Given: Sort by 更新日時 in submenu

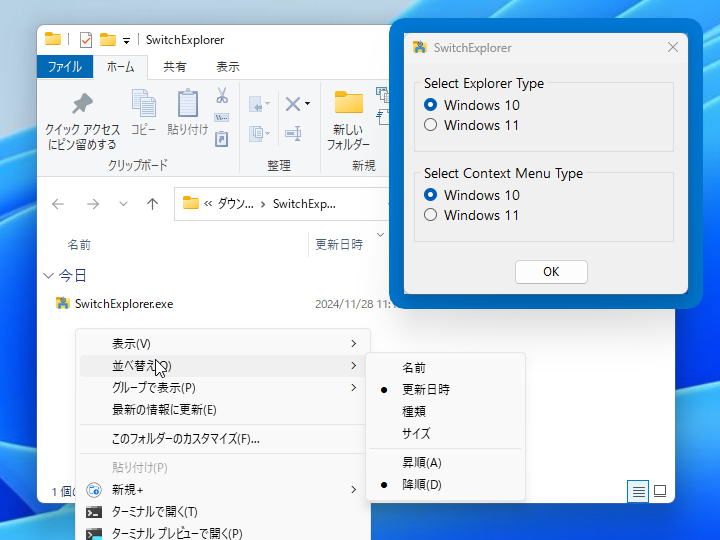Looking at the screenshot, I should point(445,390).
